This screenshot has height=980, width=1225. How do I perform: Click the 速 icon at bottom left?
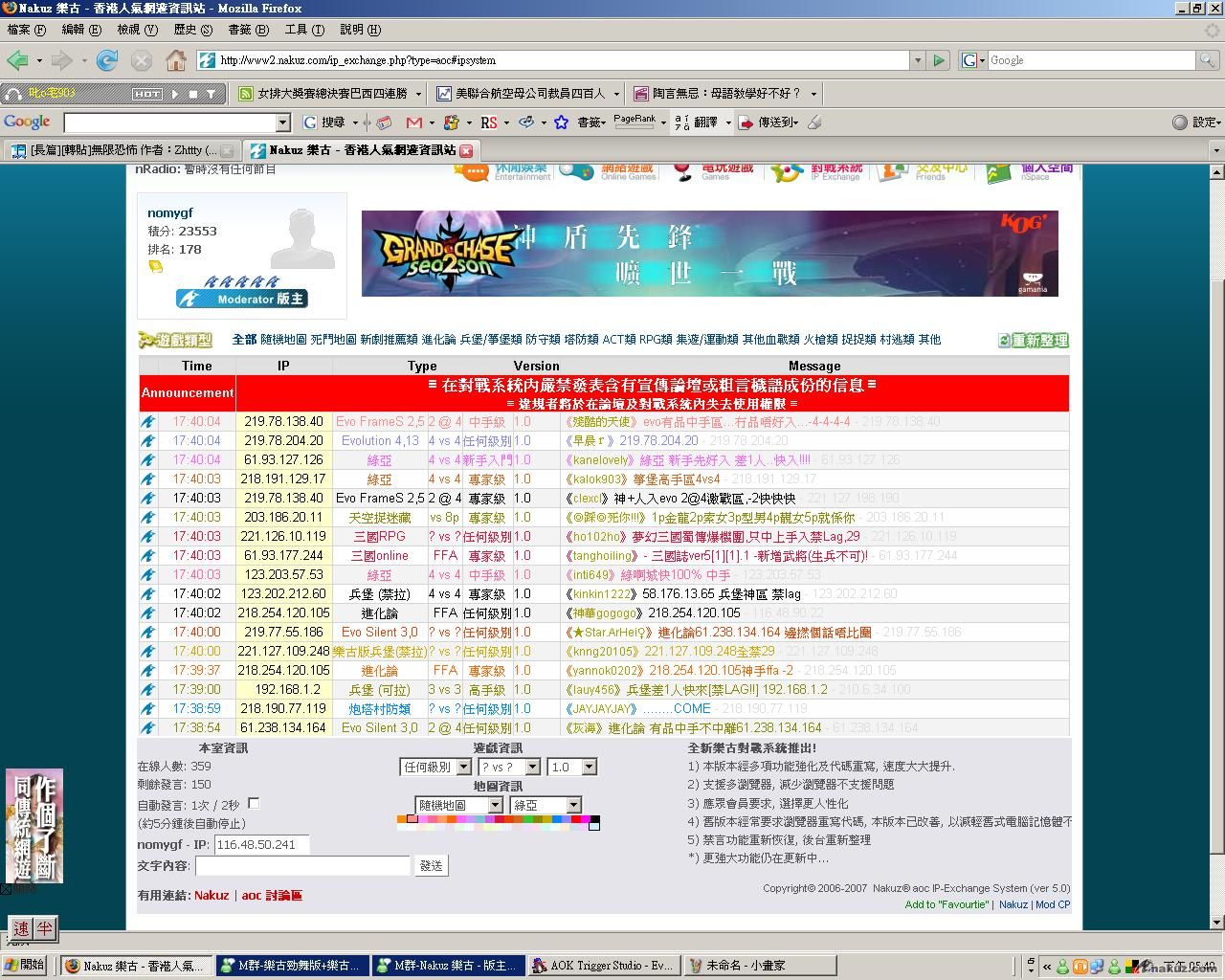[x=21, y=927]
